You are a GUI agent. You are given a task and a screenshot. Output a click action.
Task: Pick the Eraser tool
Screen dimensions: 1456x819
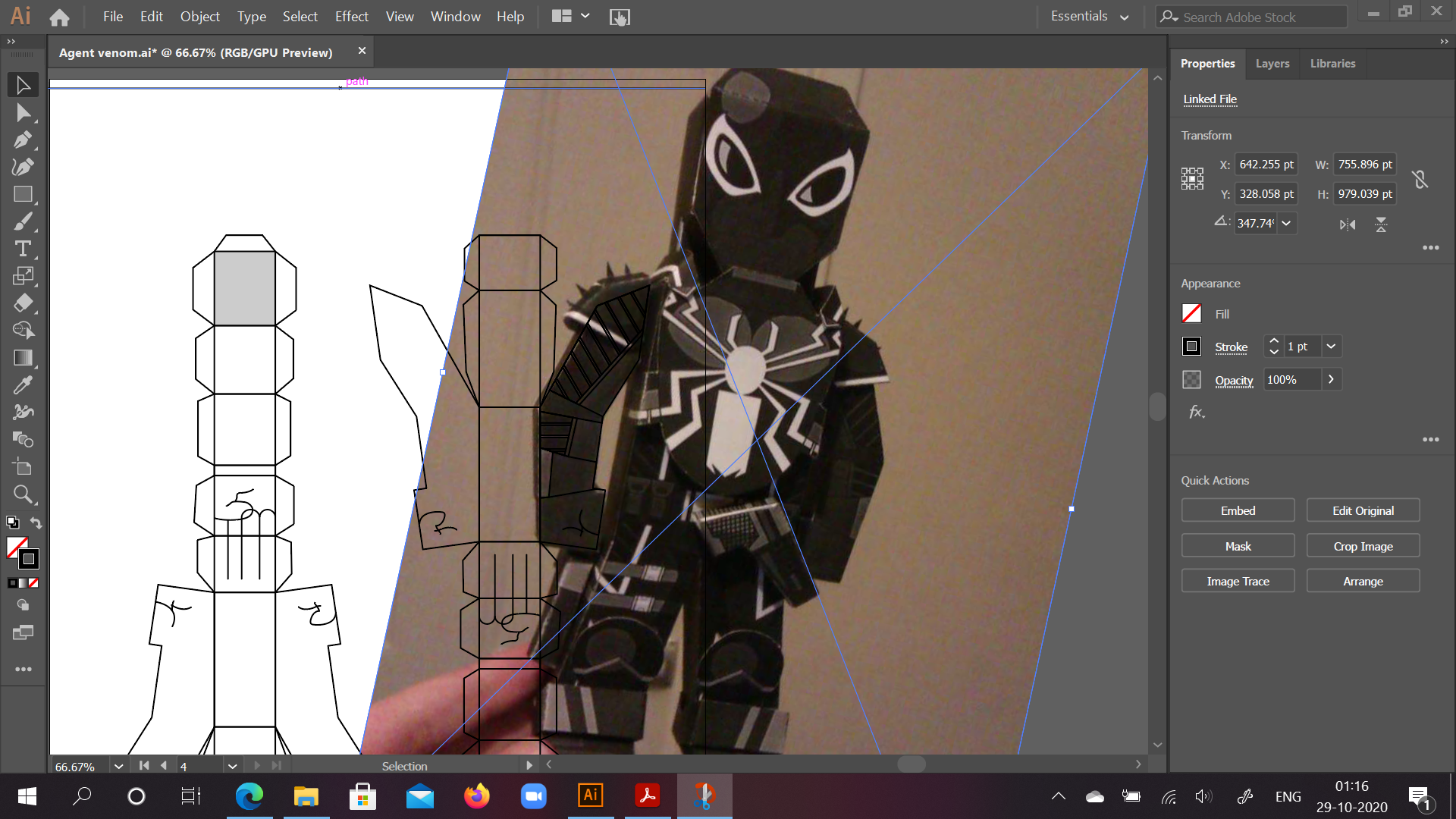click(x=23, y=303)
